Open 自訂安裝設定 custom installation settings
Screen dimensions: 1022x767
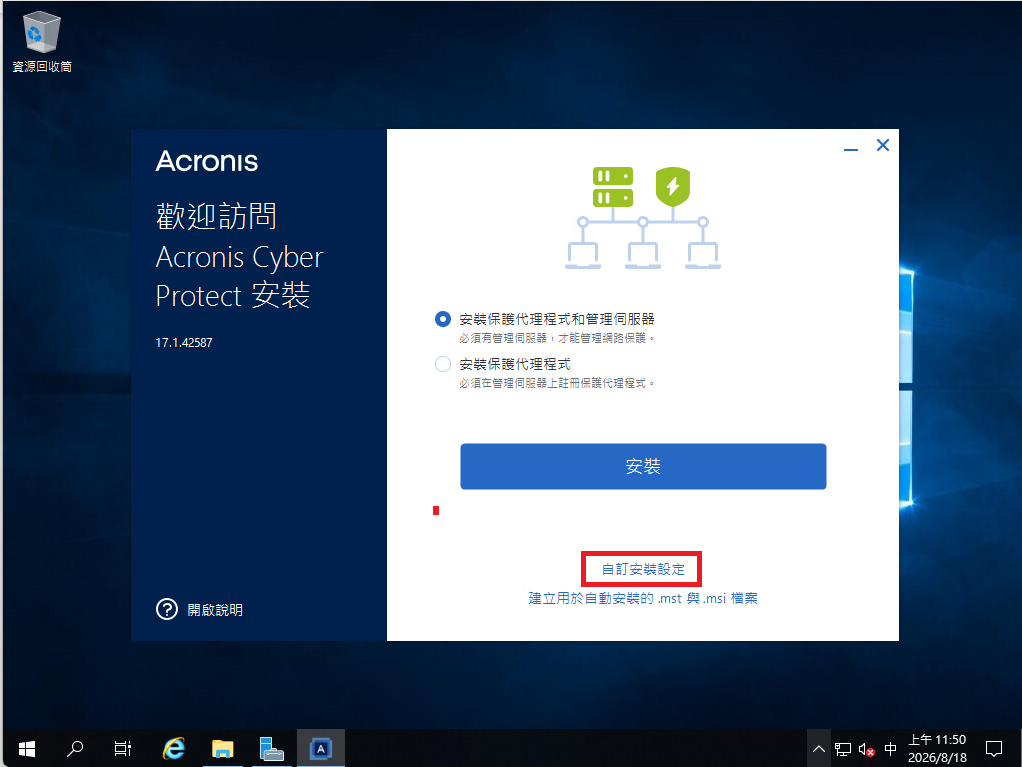[643, 570]
